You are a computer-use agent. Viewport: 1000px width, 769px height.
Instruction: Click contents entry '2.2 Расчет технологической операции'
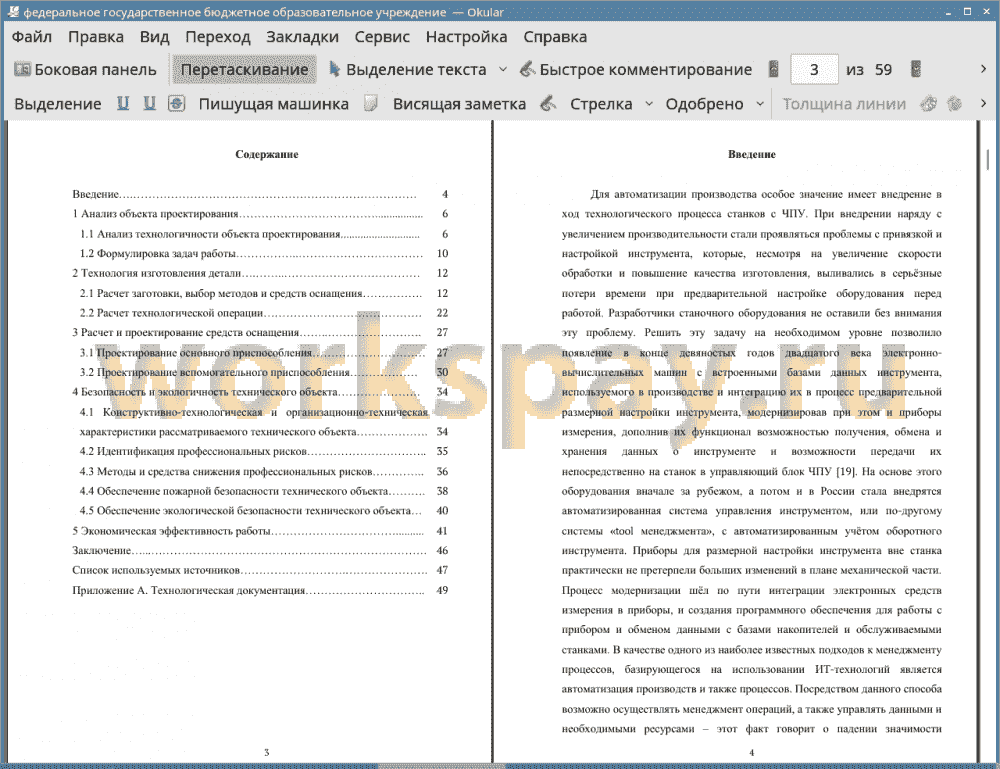pos(264,312)
